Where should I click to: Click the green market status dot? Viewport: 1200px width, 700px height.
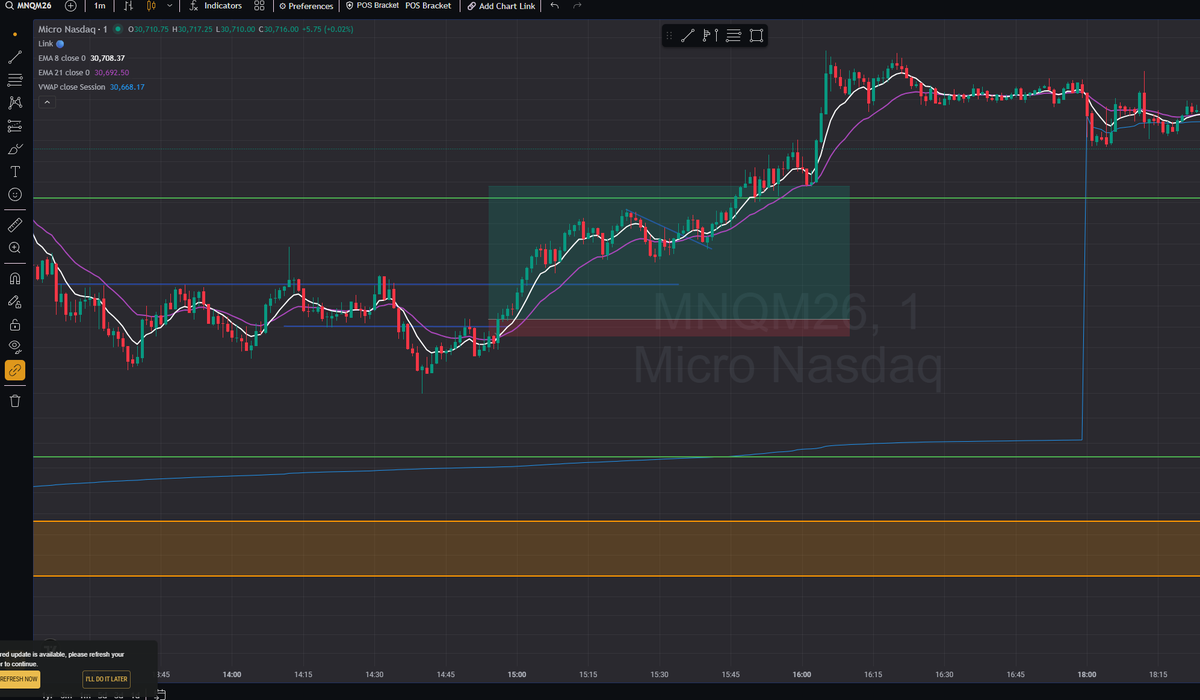[x=118, y=29]
